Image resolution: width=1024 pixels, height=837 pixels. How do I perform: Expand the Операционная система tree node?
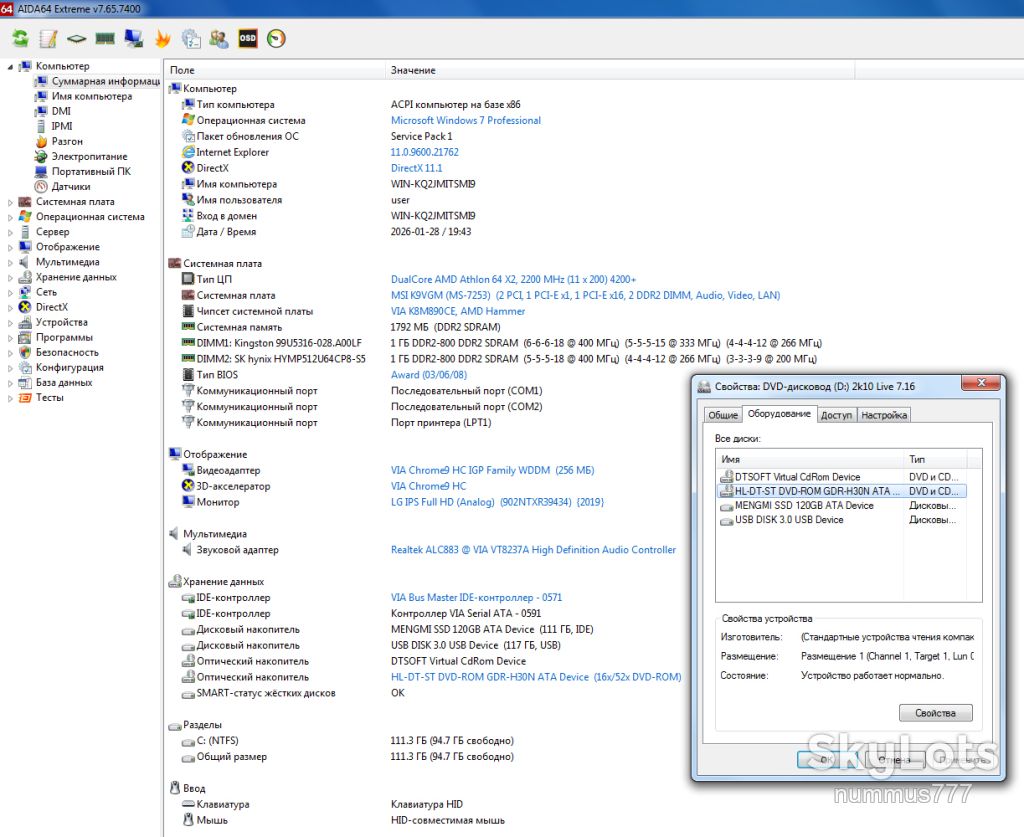pos(10,217)
